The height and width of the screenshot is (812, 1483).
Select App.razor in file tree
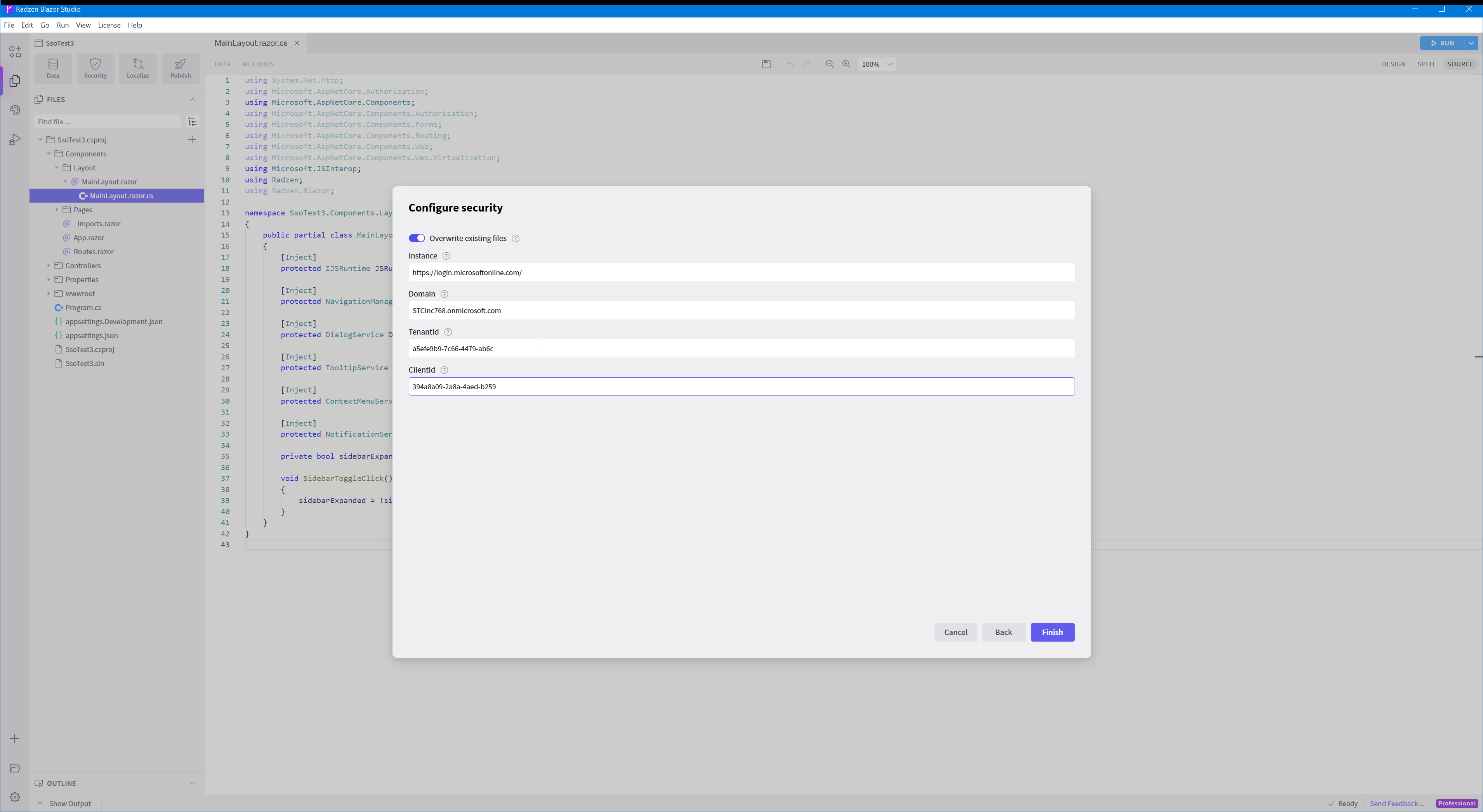[x=89, y=238]
